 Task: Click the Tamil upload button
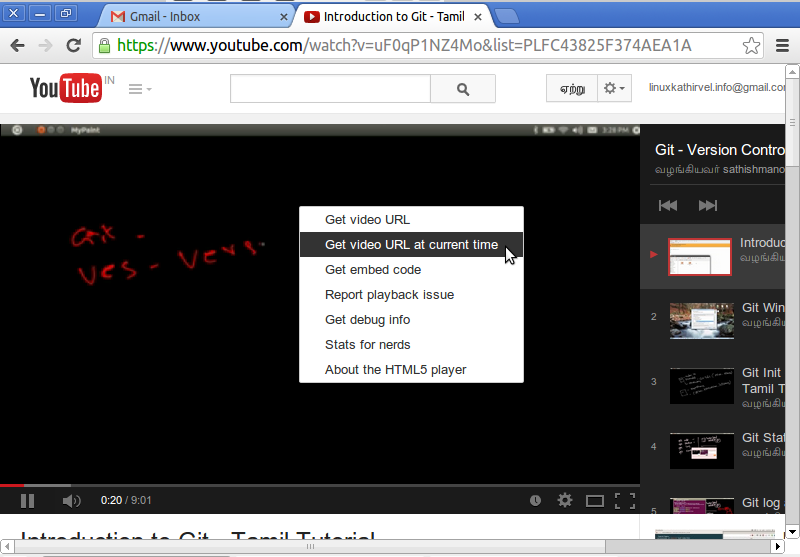coord(571,88)
